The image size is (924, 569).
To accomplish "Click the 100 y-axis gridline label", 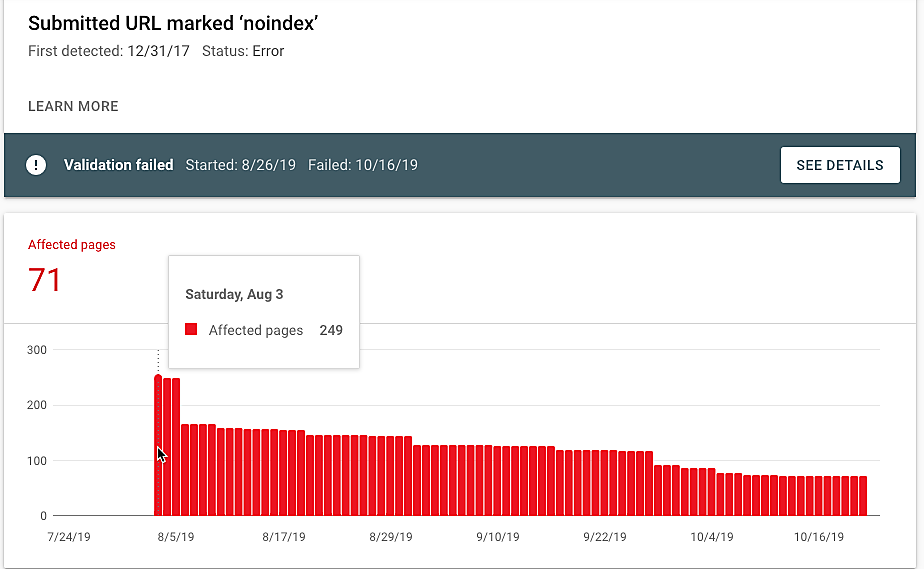I will pyautogui.click(x=37, y=461).
